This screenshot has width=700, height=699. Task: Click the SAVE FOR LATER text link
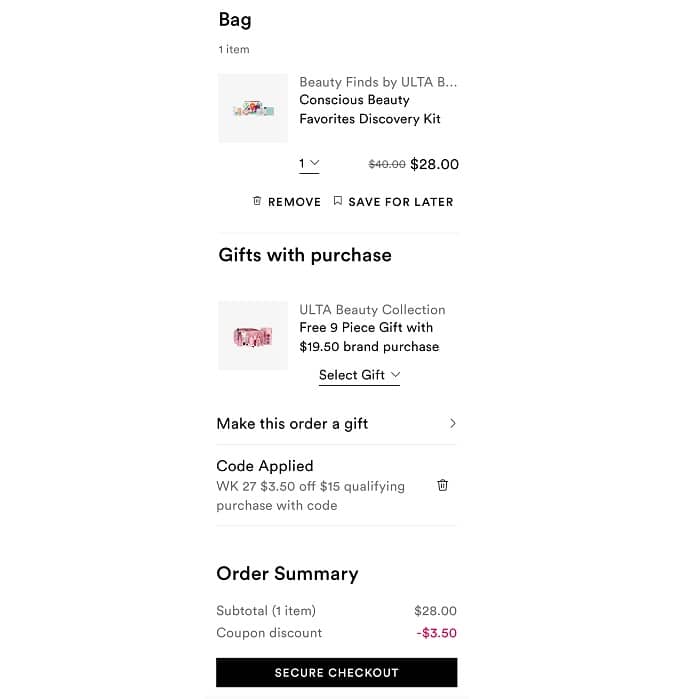click(x=400, y=202)
